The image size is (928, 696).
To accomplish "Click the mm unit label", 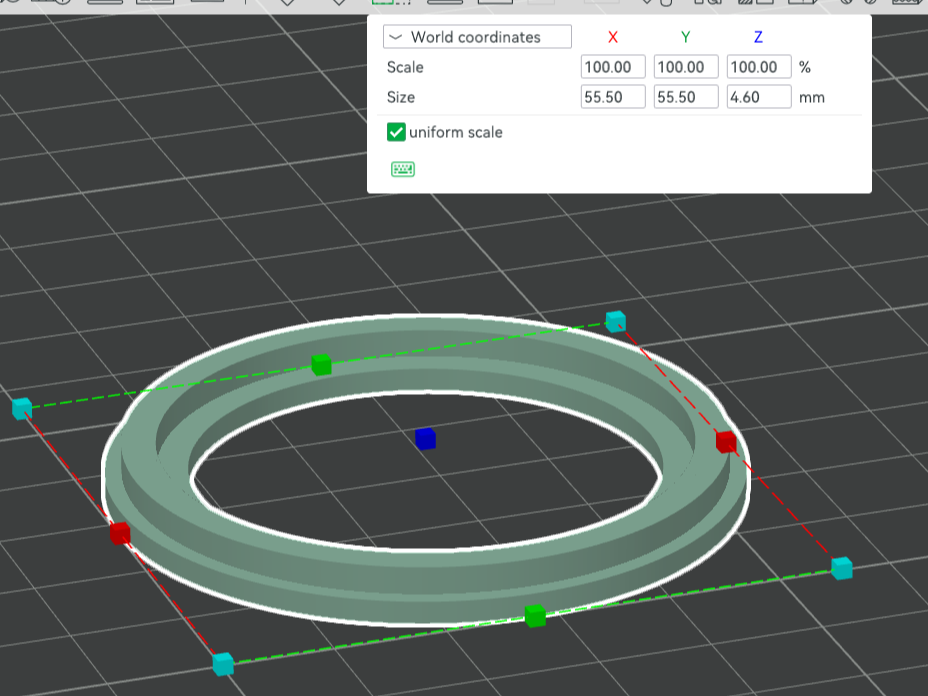I will [x=811, y=98].
